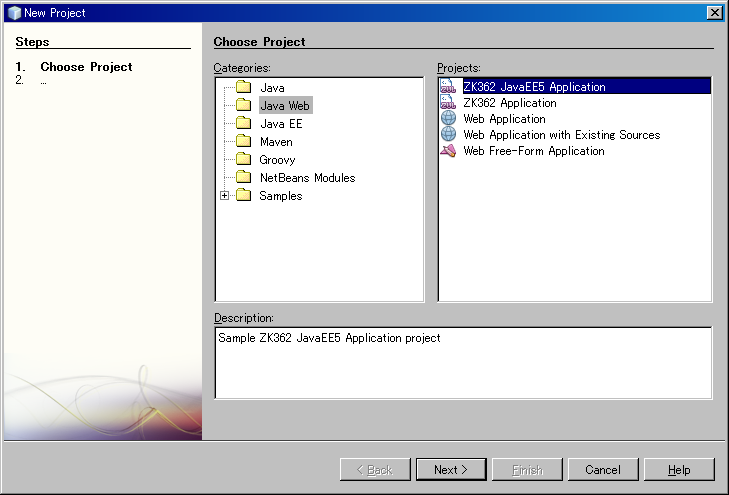Expand the Samples category node
The width and height of the screenshot is (729, 495).
(225, 196)
